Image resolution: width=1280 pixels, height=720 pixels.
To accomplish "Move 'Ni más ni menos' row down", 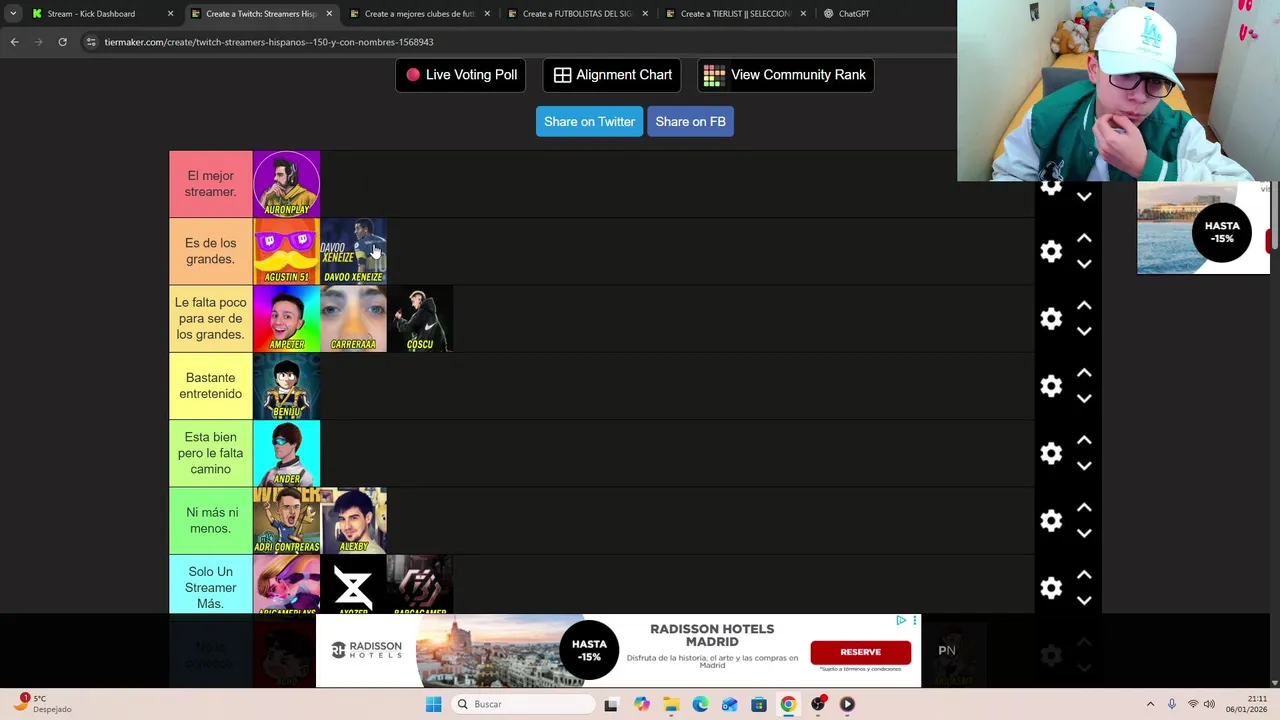I will tap(1084, 533).
